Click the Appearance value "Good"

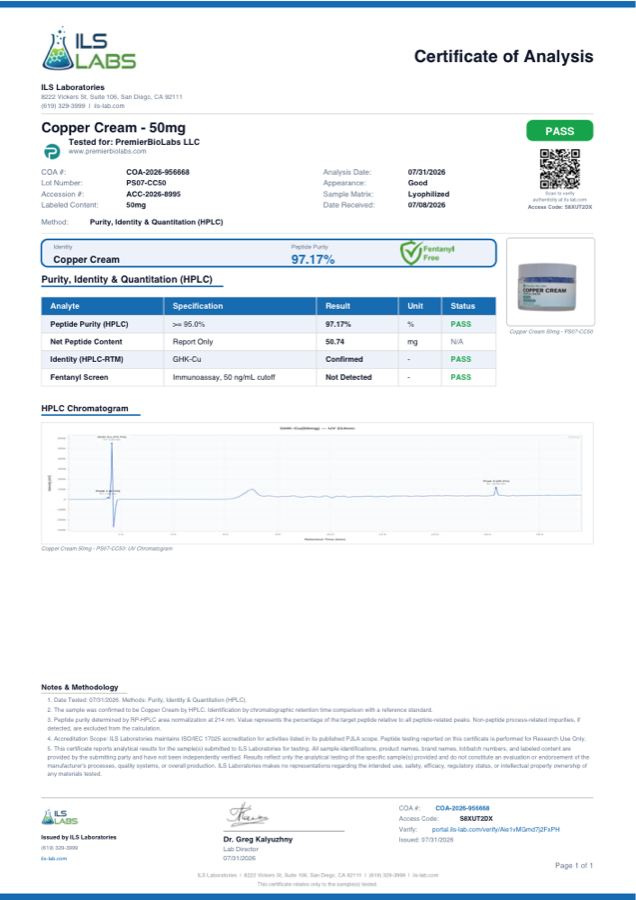click(417, 183)
